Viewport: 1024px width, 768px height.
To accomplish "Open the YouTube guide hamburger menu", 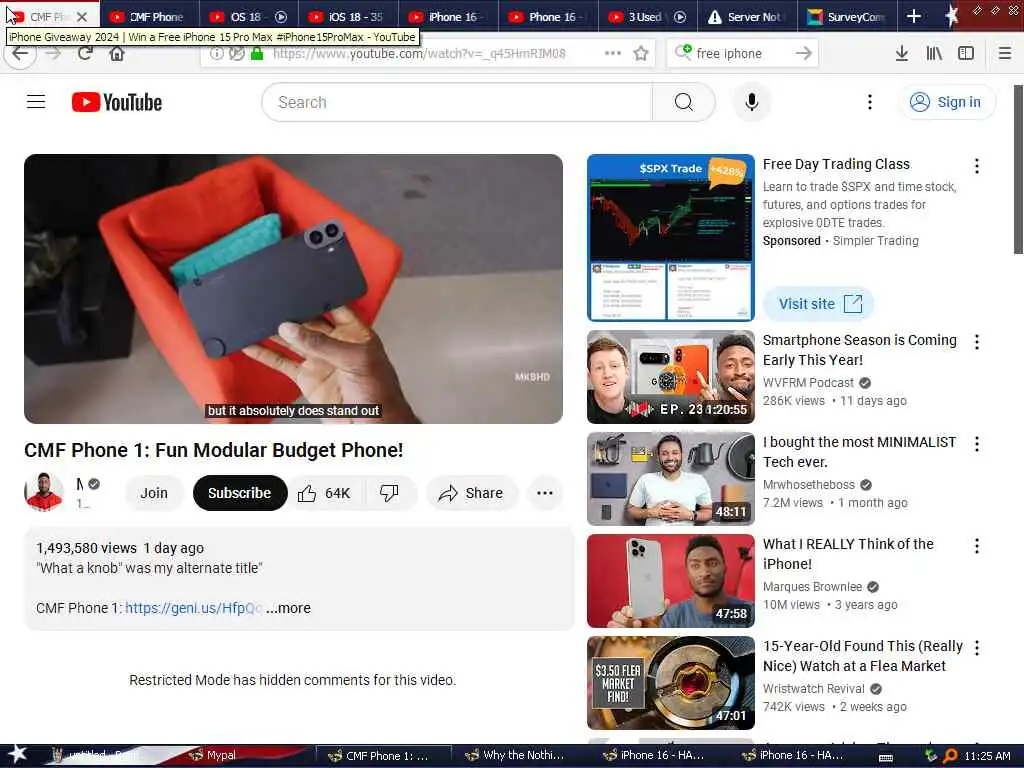I will click(36, 102).
